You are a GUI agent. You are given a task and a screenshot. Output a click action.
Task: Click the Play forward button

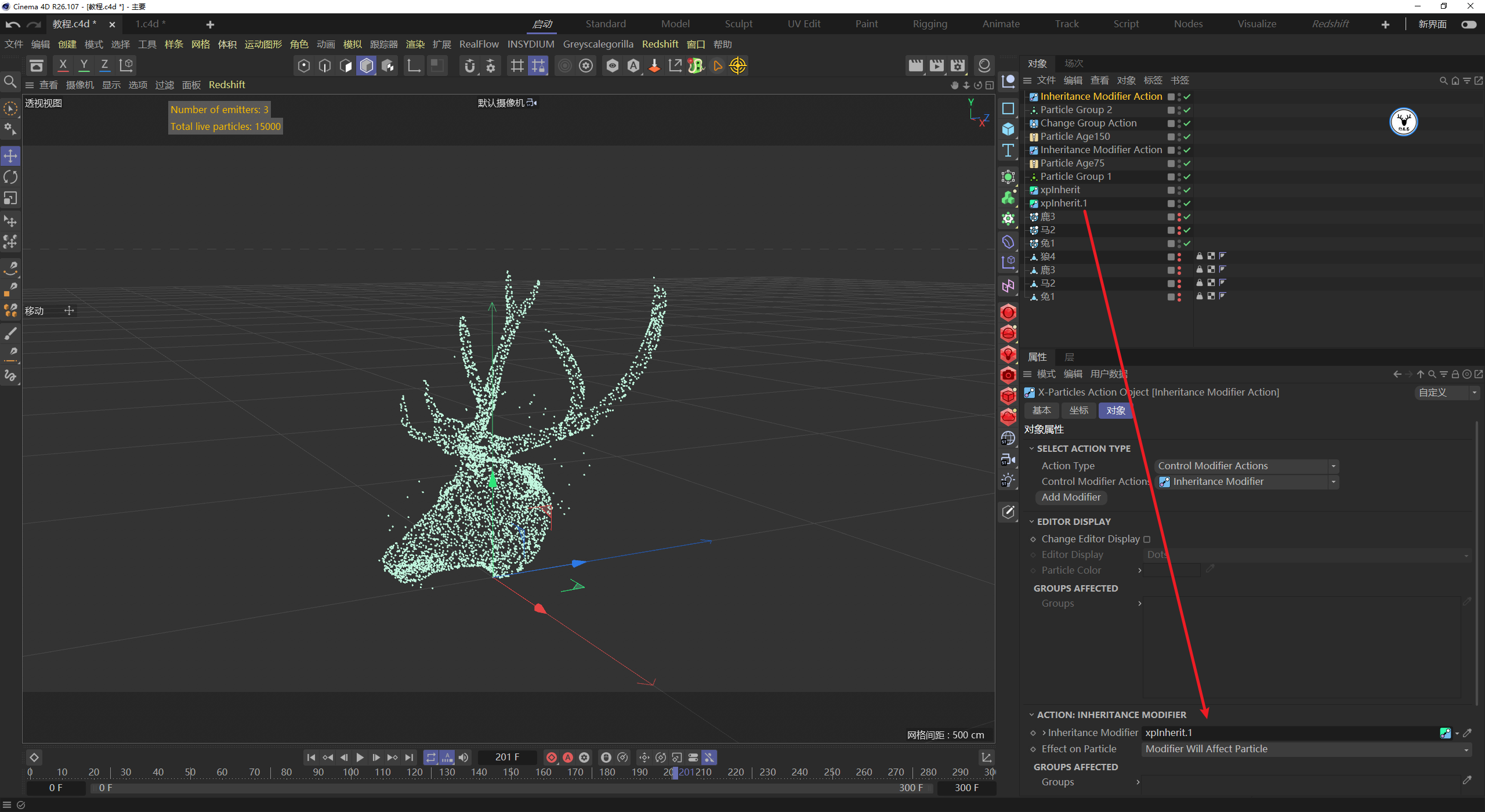point(360,757)
